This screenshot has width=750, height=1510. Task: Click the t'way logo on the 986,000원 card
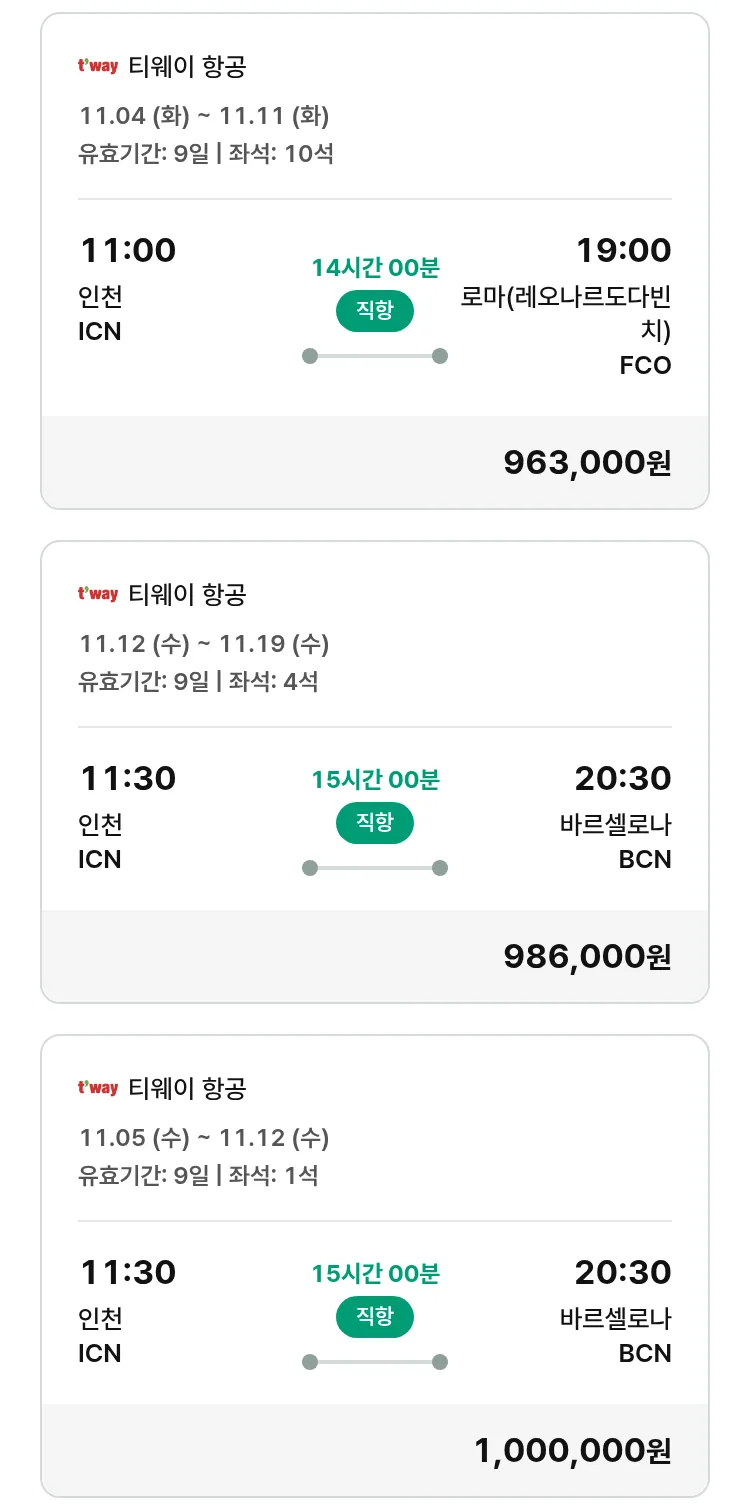point(98,594)
